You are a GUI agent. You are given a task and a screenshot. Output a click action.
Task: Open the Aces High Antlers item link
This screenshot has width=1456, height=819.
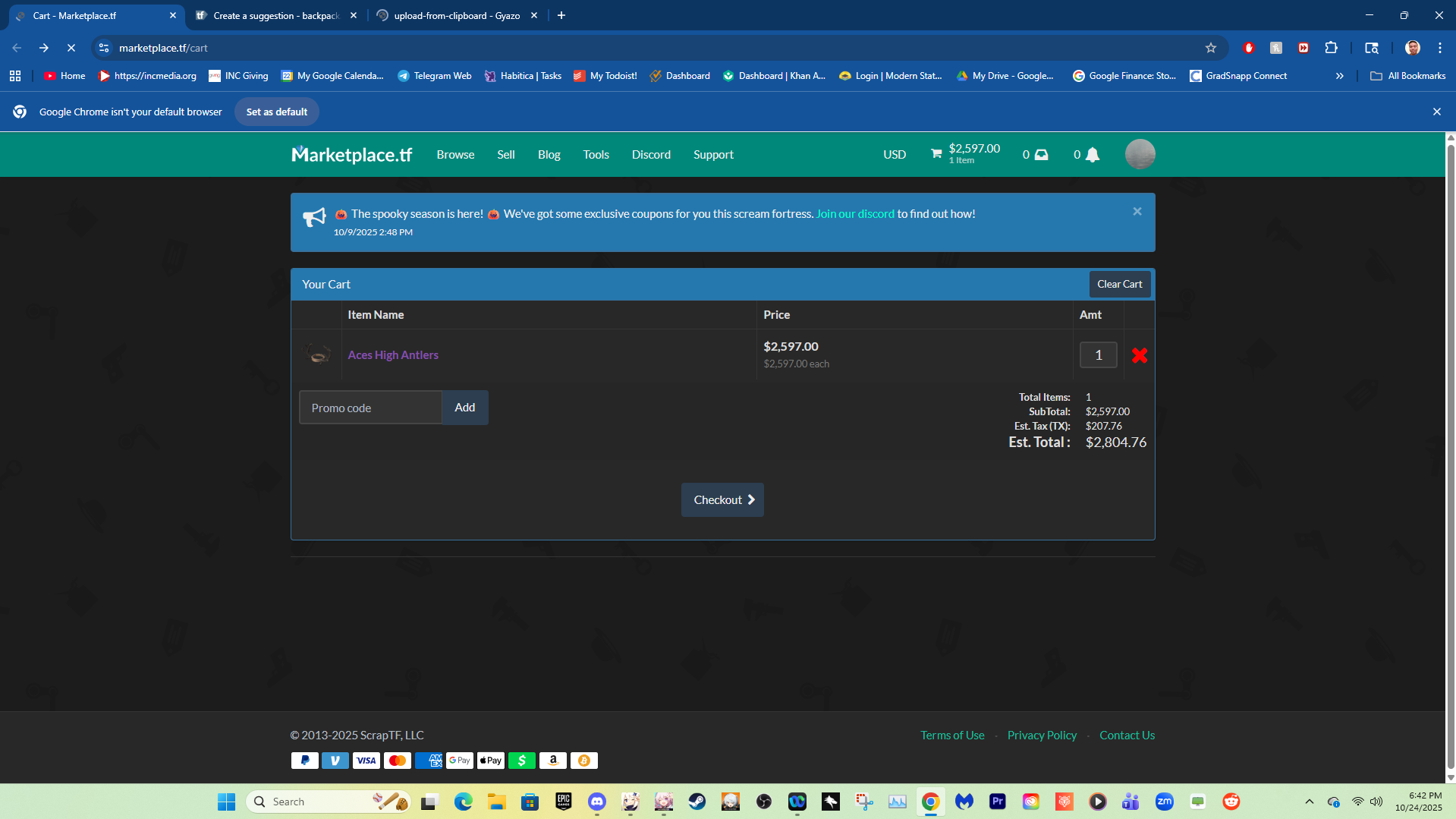coord(393,355)
